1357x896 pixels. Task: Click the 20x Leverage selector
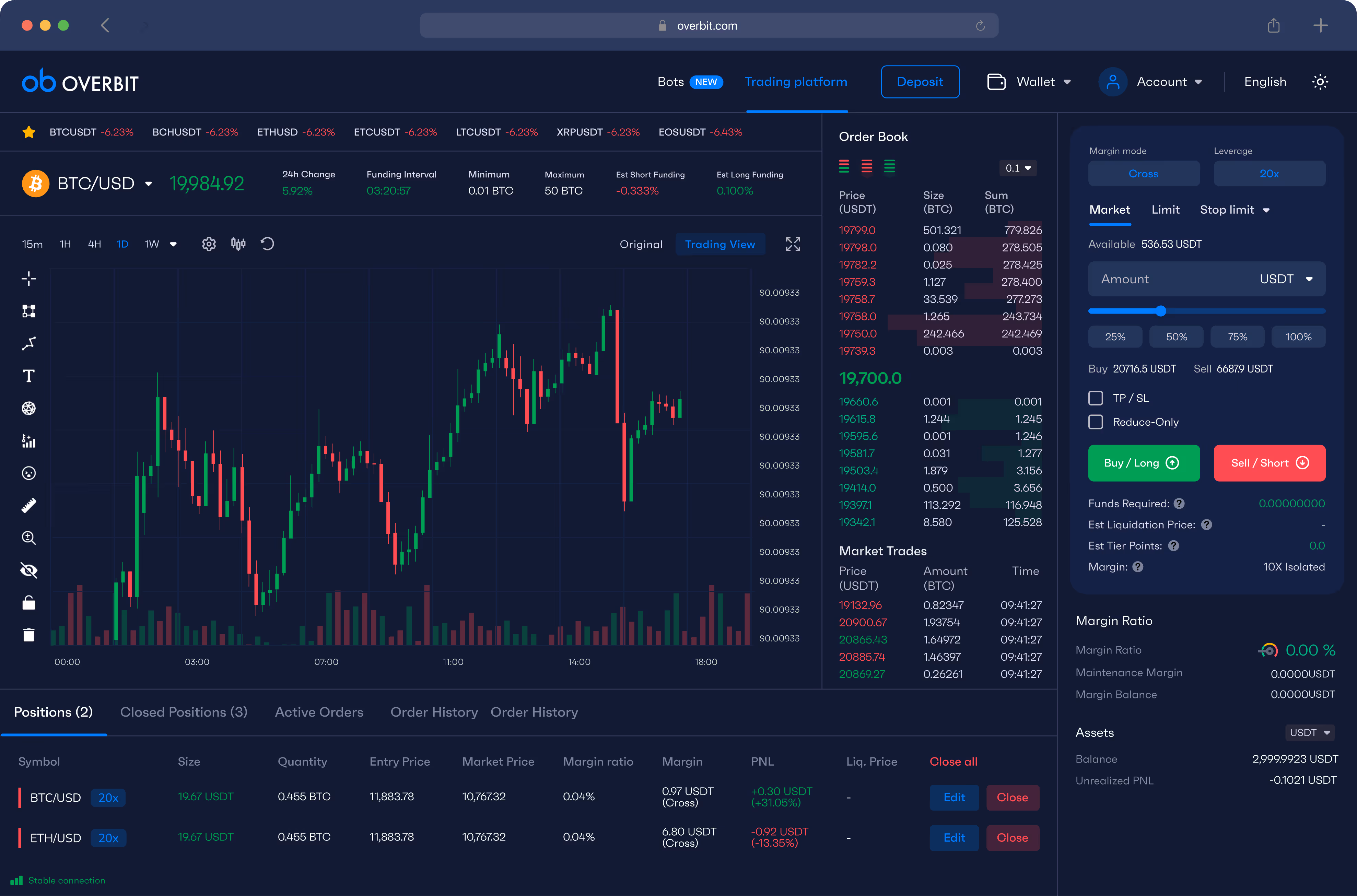pyautogui.click(x=1269, y=173)
